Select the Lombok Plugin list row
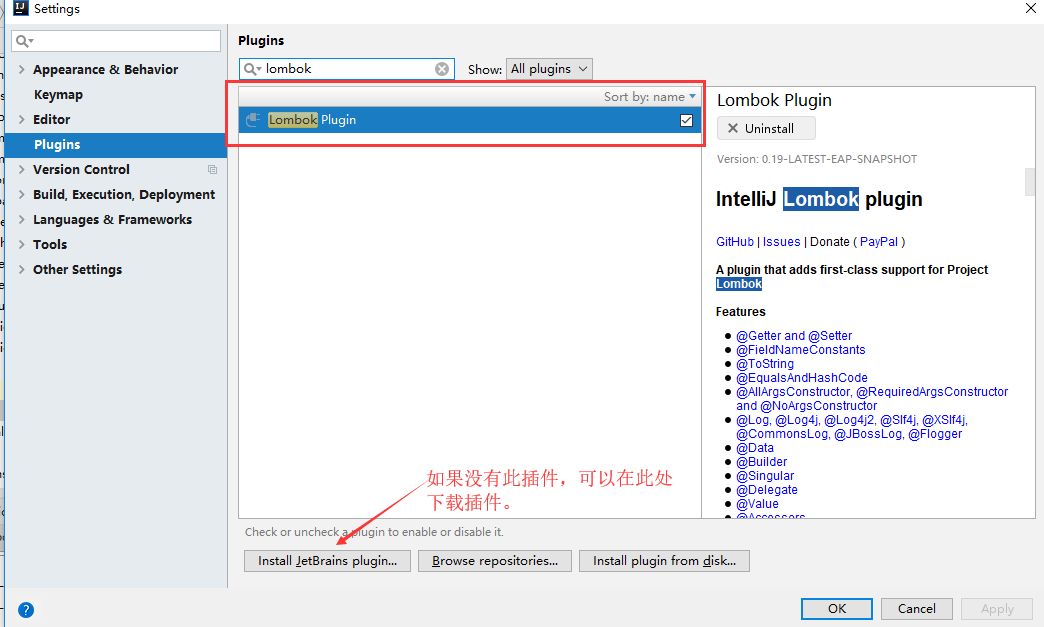 469,120
